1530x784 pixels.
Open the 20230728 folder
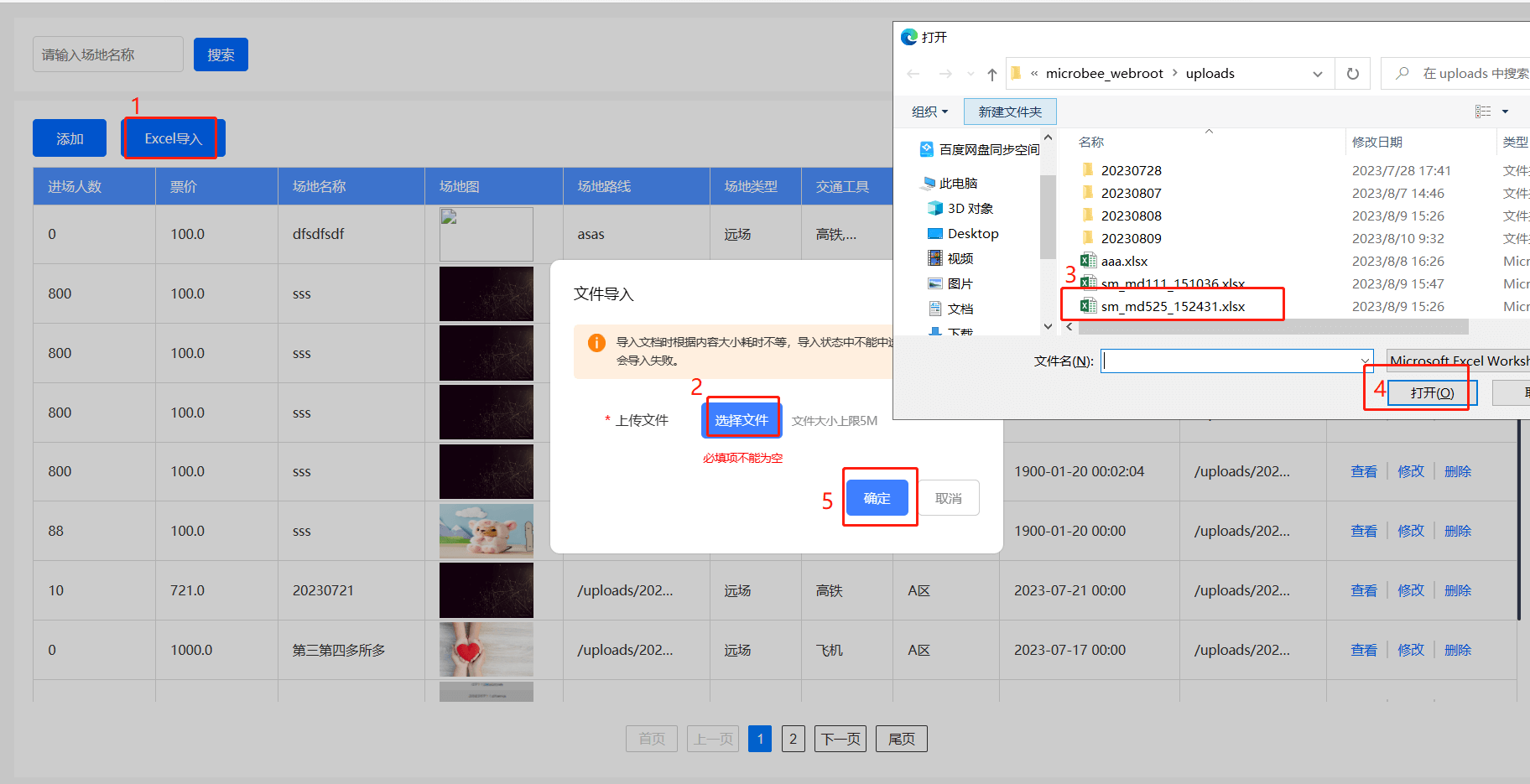pos(1130,171)
